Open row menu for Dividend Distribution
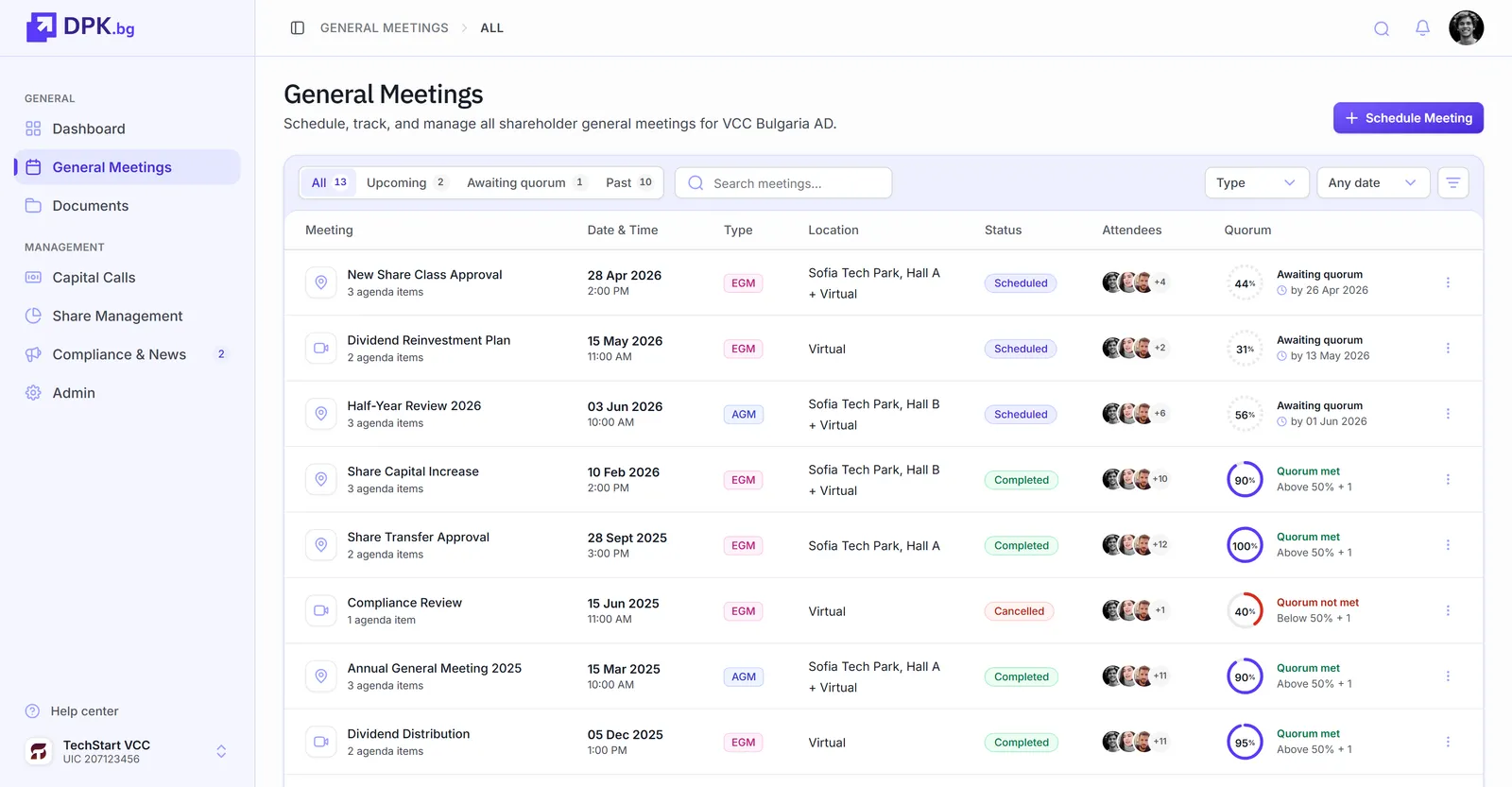This screenshot has width=1512, height=787. [1448, 743]
